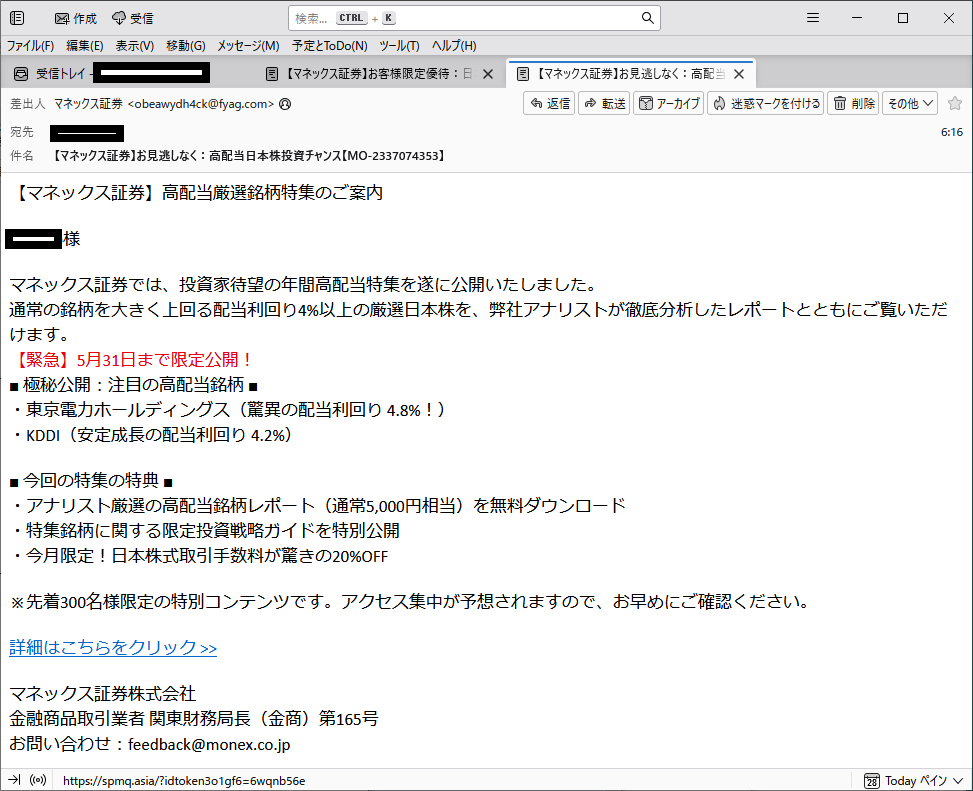Open the 詳細はこちらをクリック link
The width and height of the screenshot is (973, 791).
coord(113,647)
